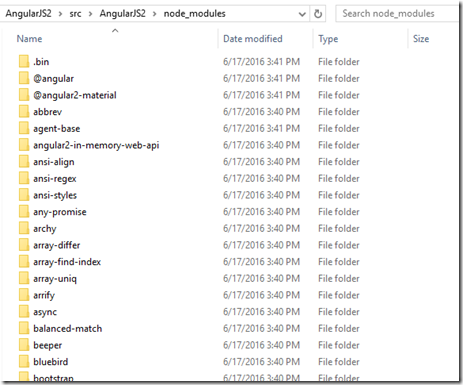Click File folder type for beeper

pyautogui.click(x=339, y=345)
